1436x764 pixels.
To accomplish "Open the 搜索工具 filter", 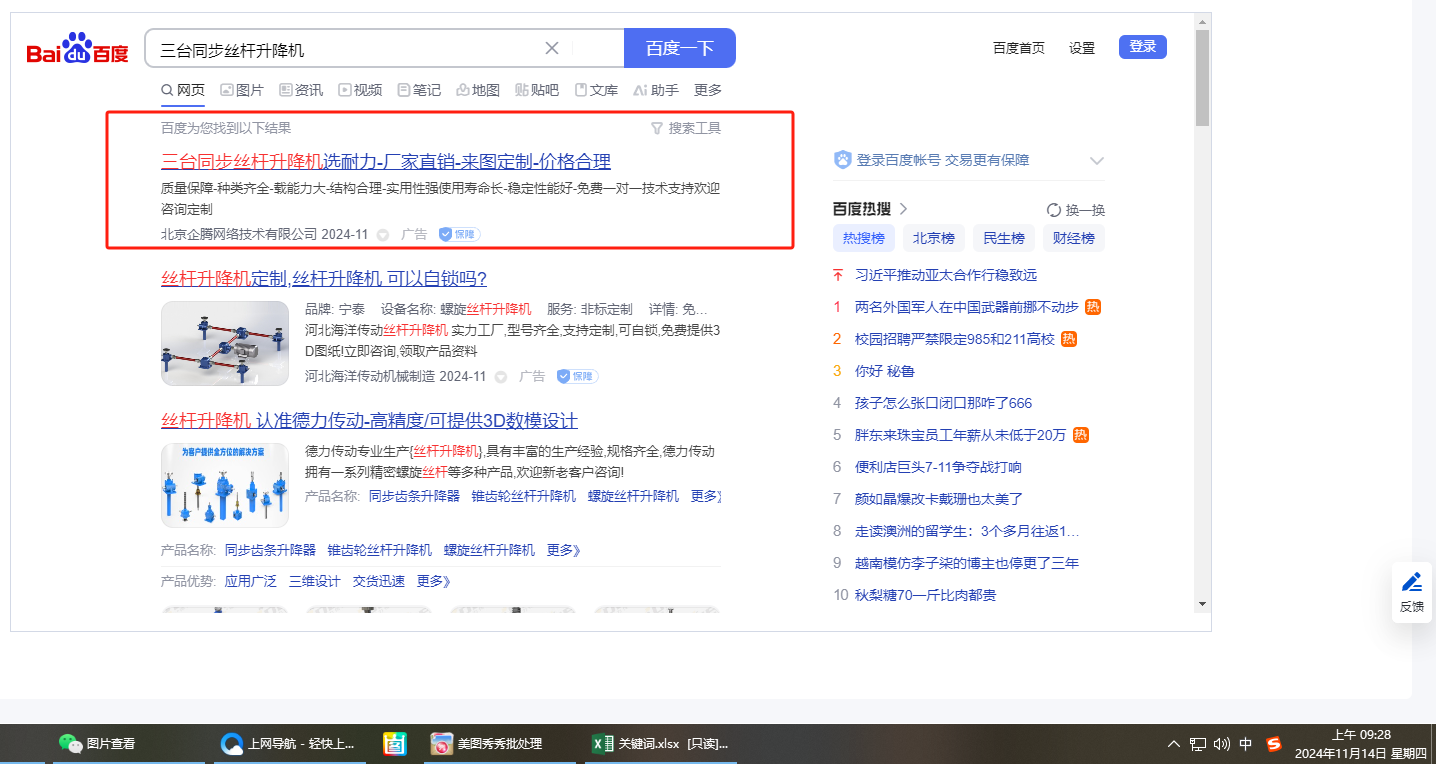I will click(686, 128).
